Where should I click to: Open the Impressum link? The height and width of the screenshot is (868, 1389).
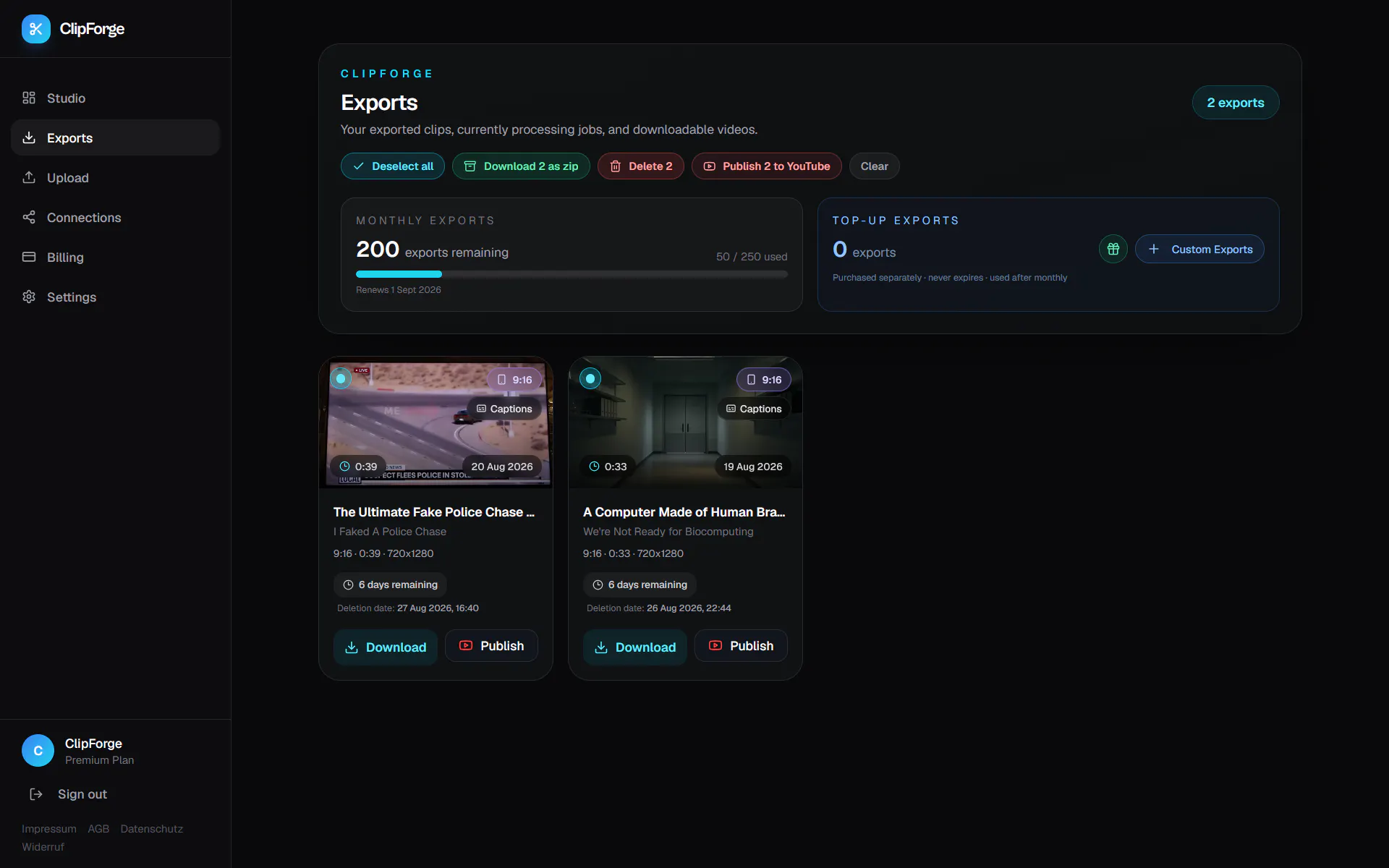[49, 829]
